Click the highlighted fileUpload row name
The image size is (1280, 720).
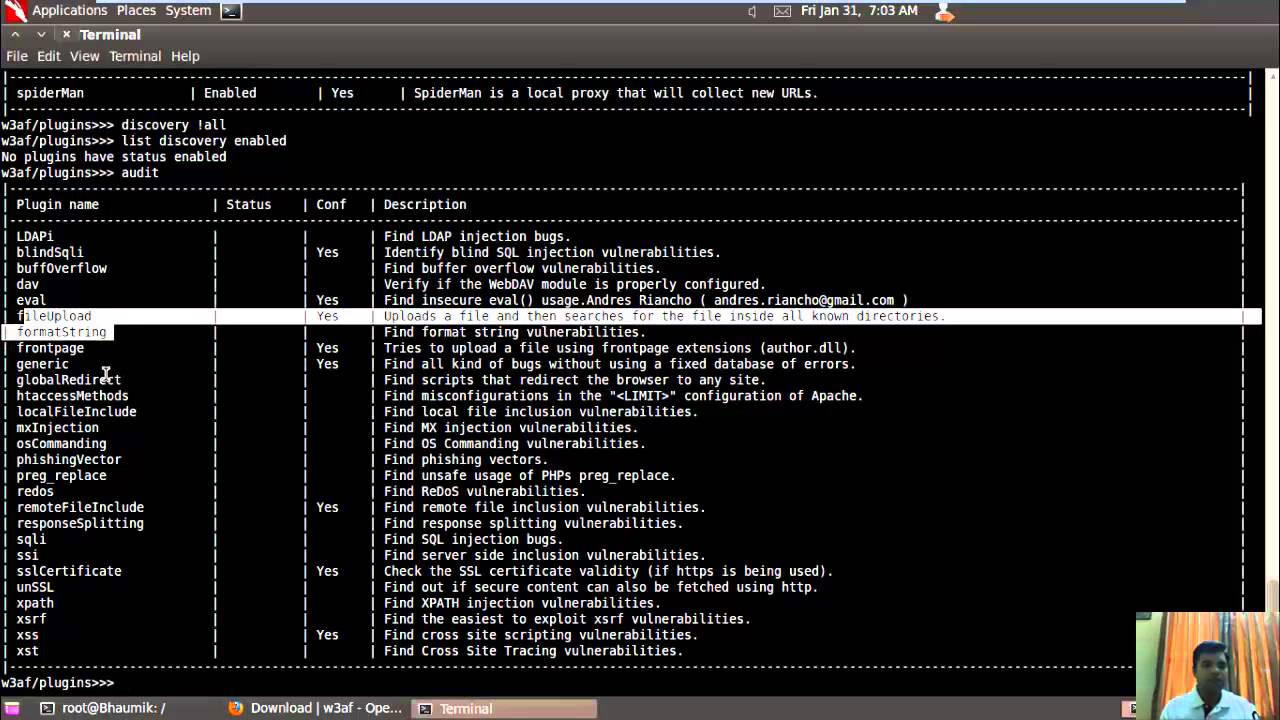[x=54, y=316]
